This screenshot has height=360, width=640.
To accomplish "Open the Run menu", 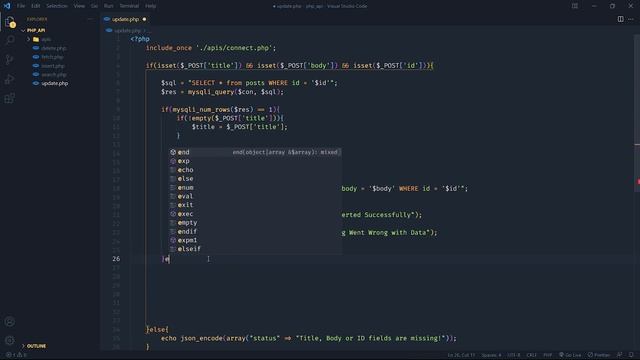I will pos(109,6).
